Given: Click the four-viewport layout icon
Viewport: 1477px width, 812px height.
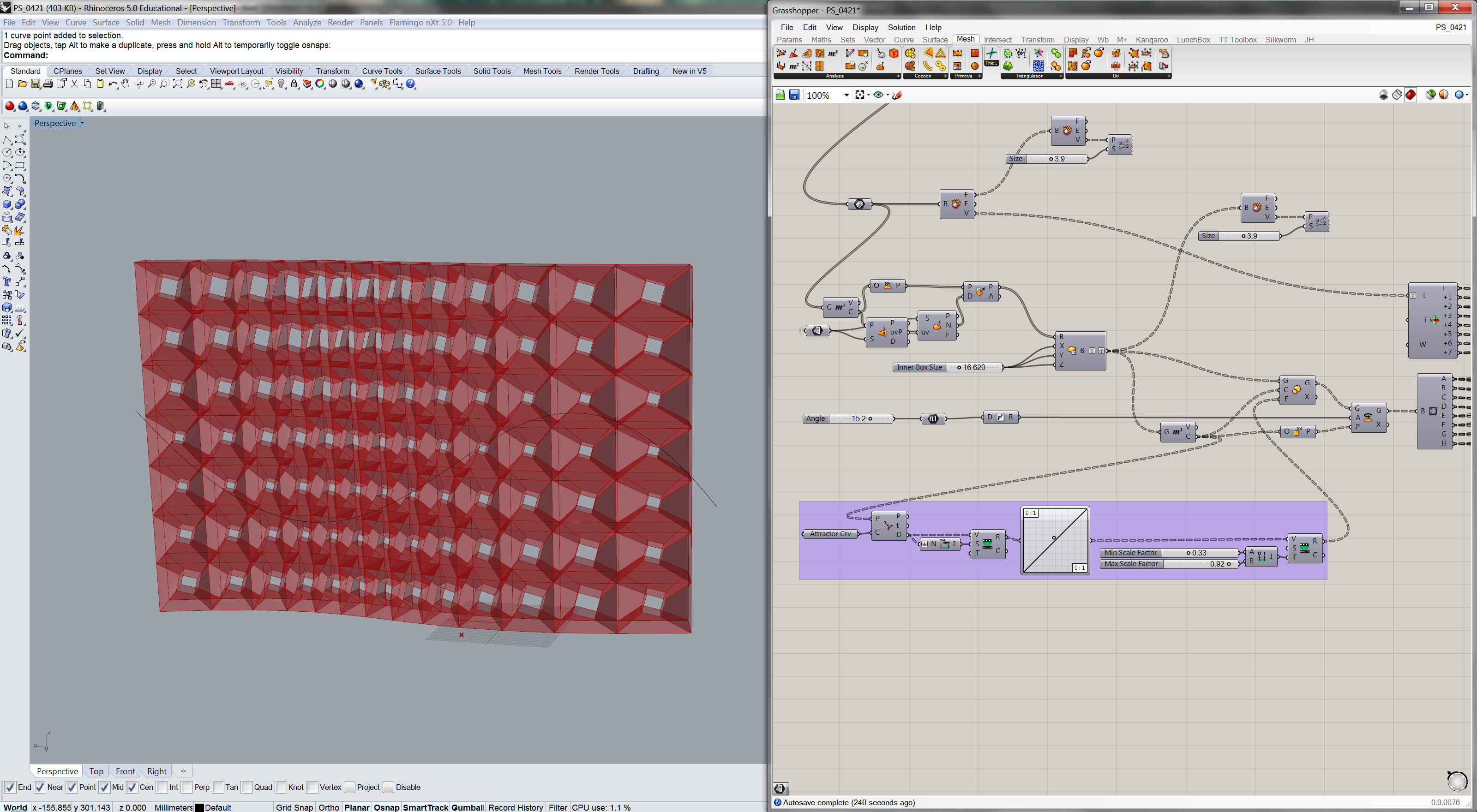Looking at the screenshot, I should click(x=216, y=84).
